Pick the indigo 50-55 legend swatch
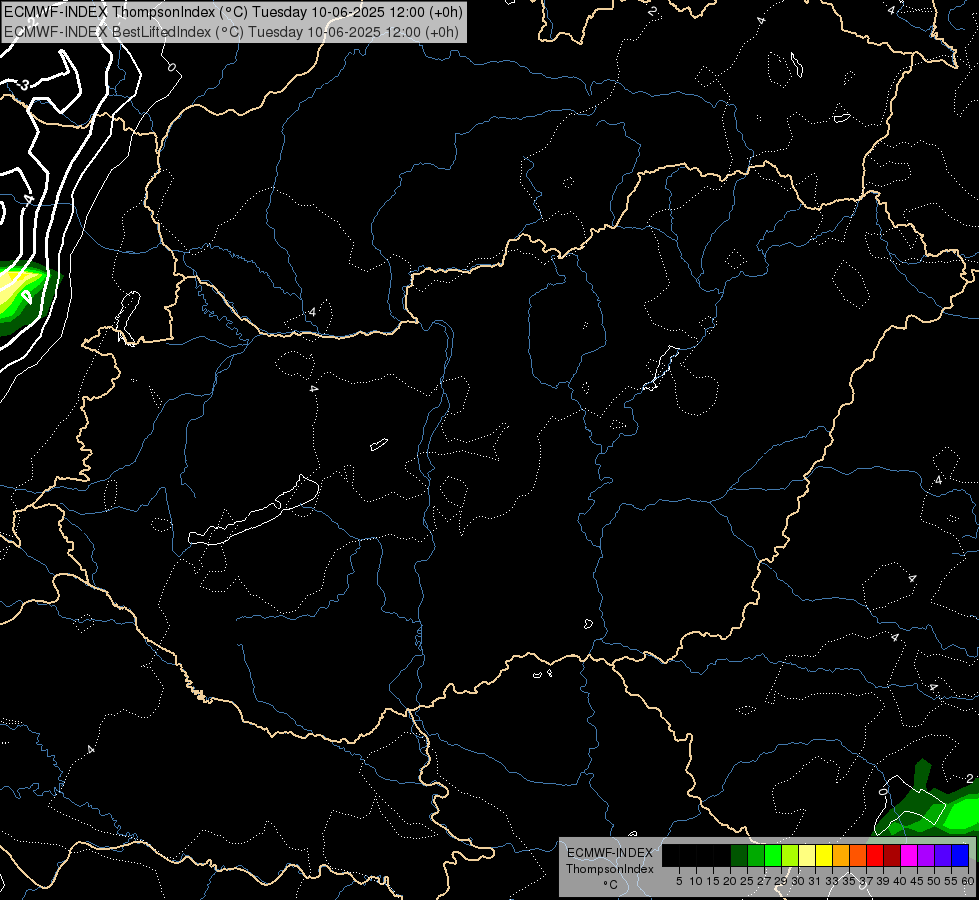The height and width of the screenshot is (900, 979). pyautogui.click(x=943, y=855)
